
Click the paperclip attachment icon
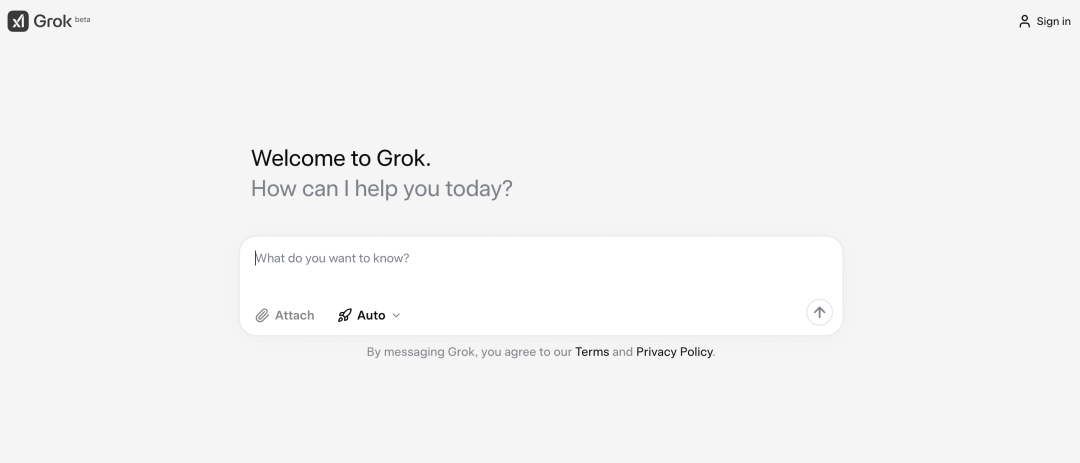click(x=262, y=316)
